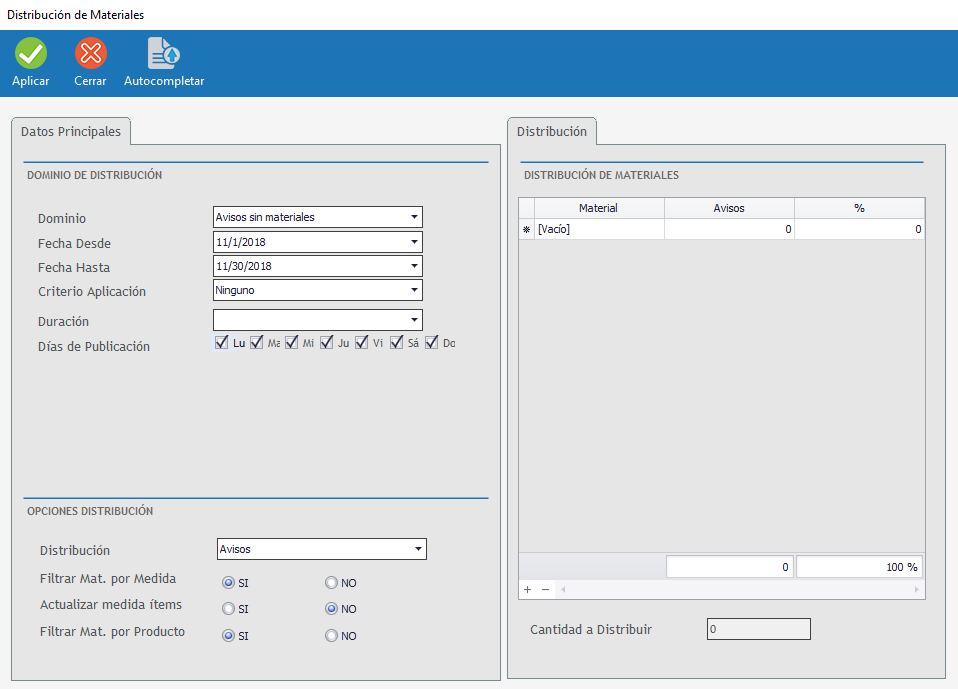Open the Dominio dropdown
This screenshot has height=689, width=958.
(x=413, y=217)
